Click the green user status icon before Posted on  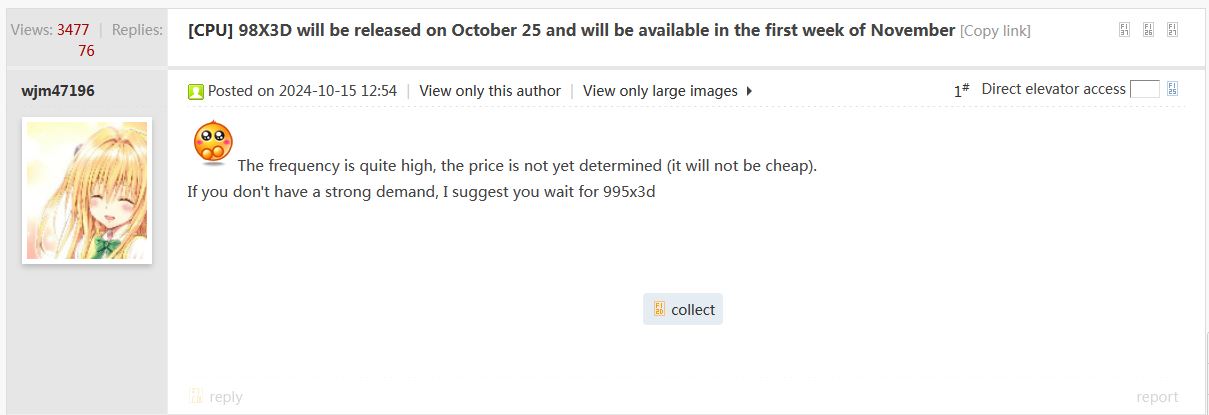[x=196, y=91]
